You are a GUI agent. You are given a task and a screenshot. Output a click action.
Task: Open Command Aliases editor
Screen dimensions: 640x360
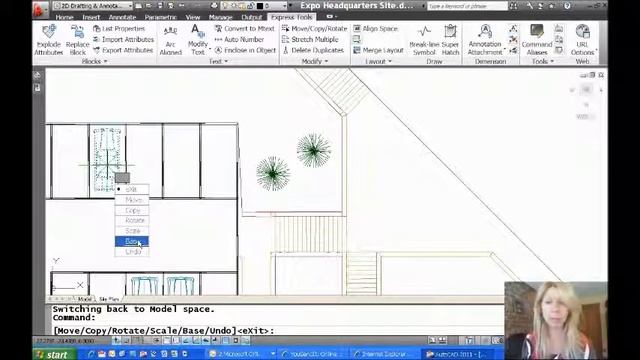(x=537, y=40)
